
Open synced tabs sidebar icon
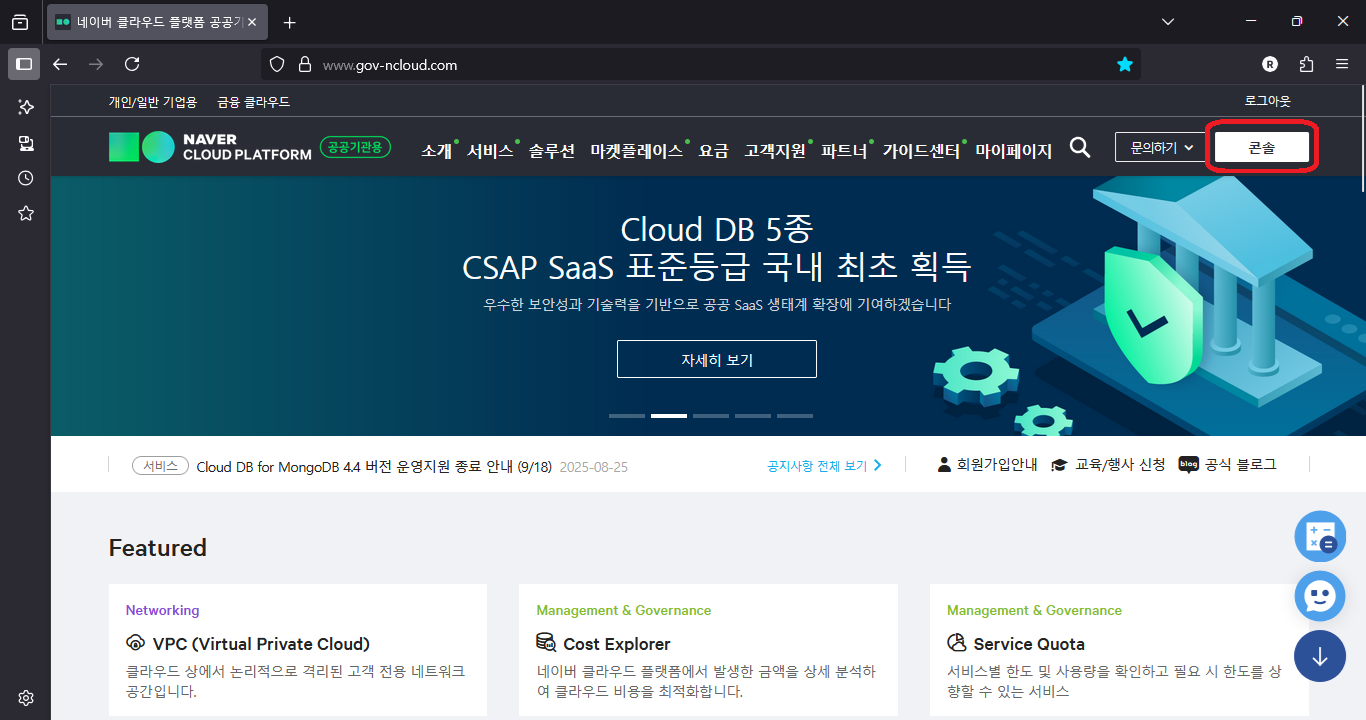click(x=26, y=143)
